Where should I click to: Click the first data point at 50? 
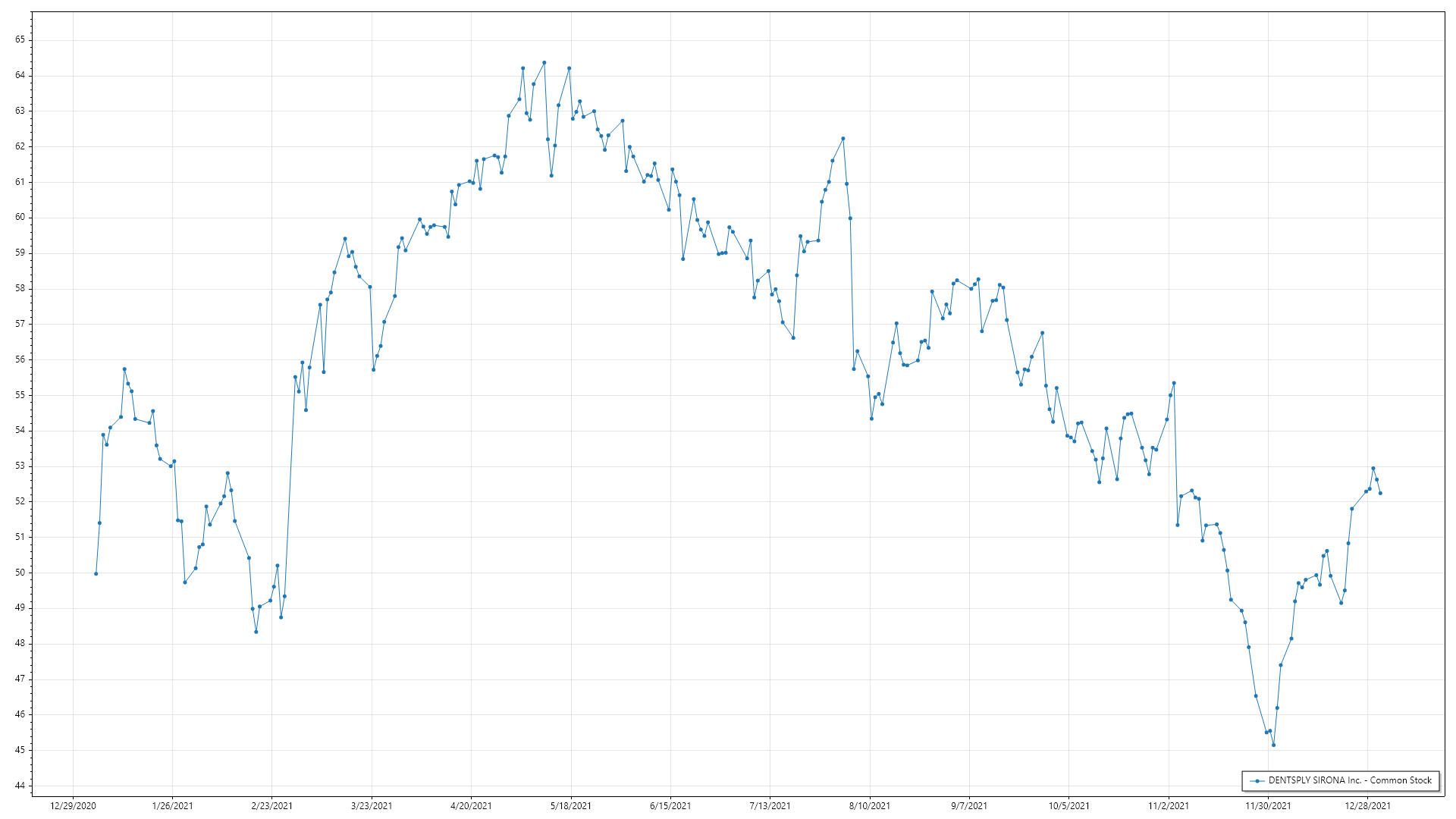tap(96, 573)
